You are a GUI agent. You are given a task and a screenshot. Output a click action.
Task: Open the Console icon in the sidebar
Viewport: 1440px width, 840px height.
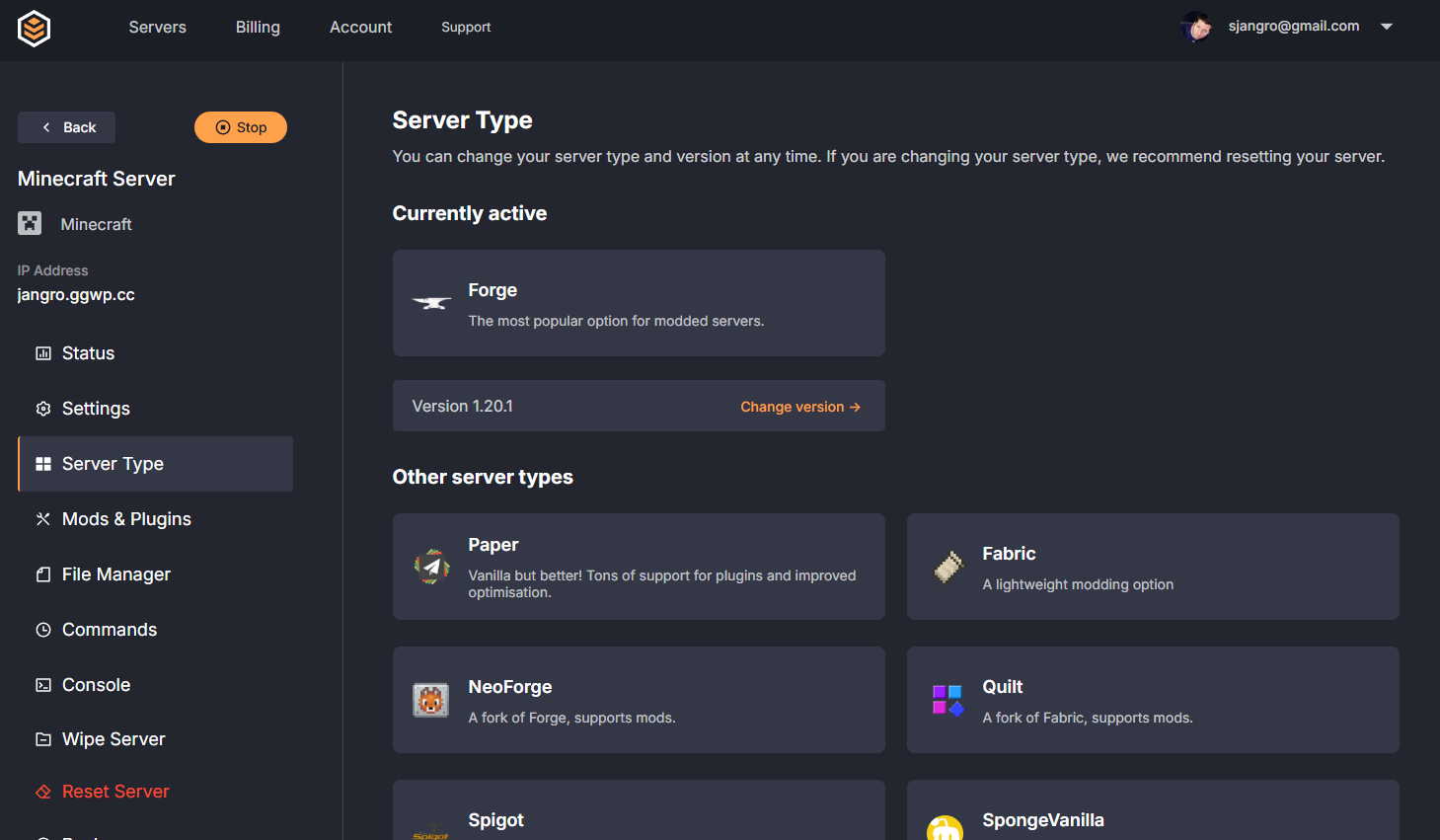coord(41,684)
